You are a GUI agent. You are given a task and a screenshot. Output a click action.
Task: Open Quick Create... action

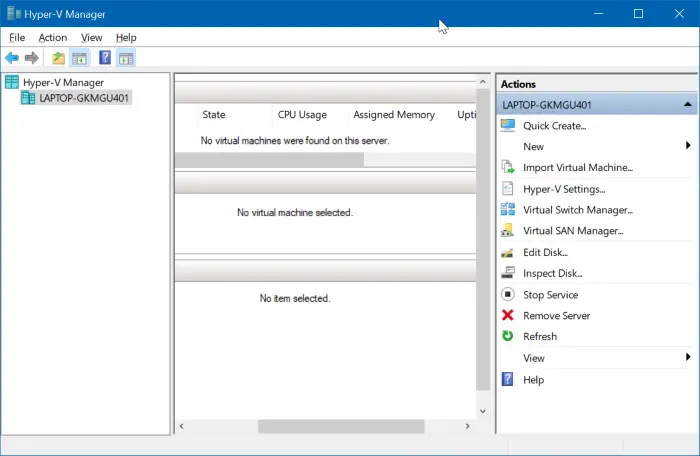(x=554, y=126)
